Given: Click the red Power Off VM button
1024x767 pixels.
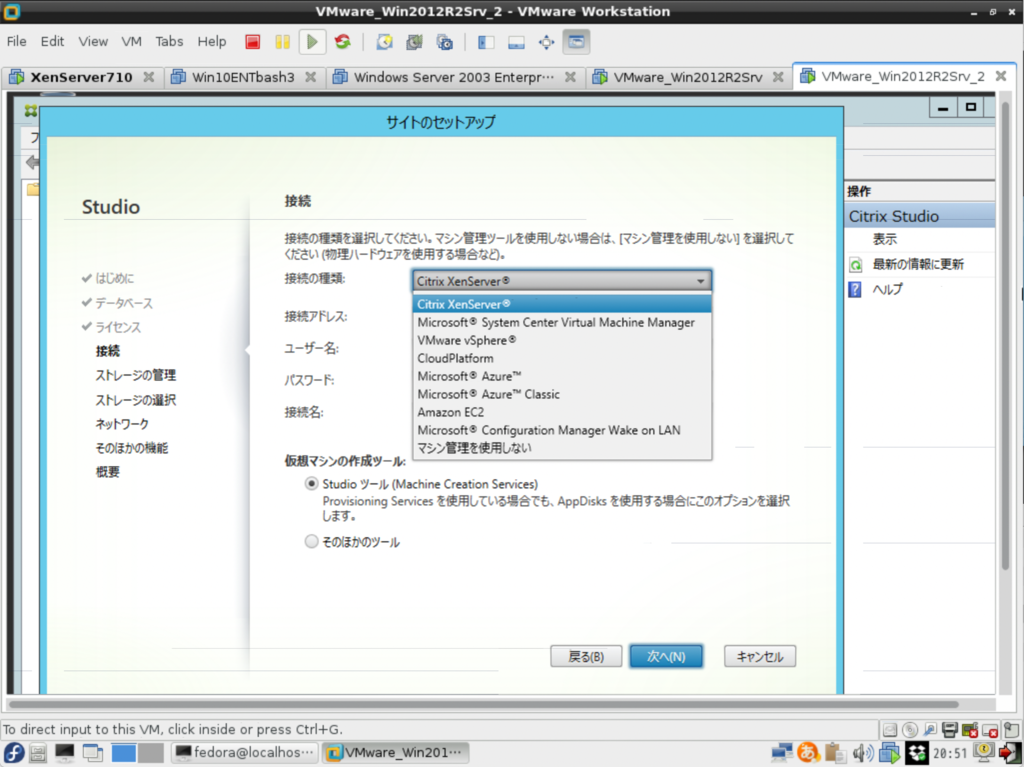Looking at the screenshot, I should point(253,42).
